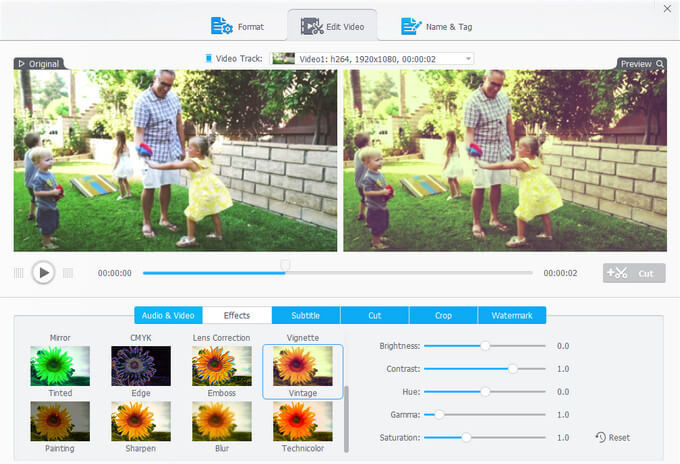Open the Subtitle sub-tab
The width and height of the screenshot is (680, 464).
[x=306, y=315]
